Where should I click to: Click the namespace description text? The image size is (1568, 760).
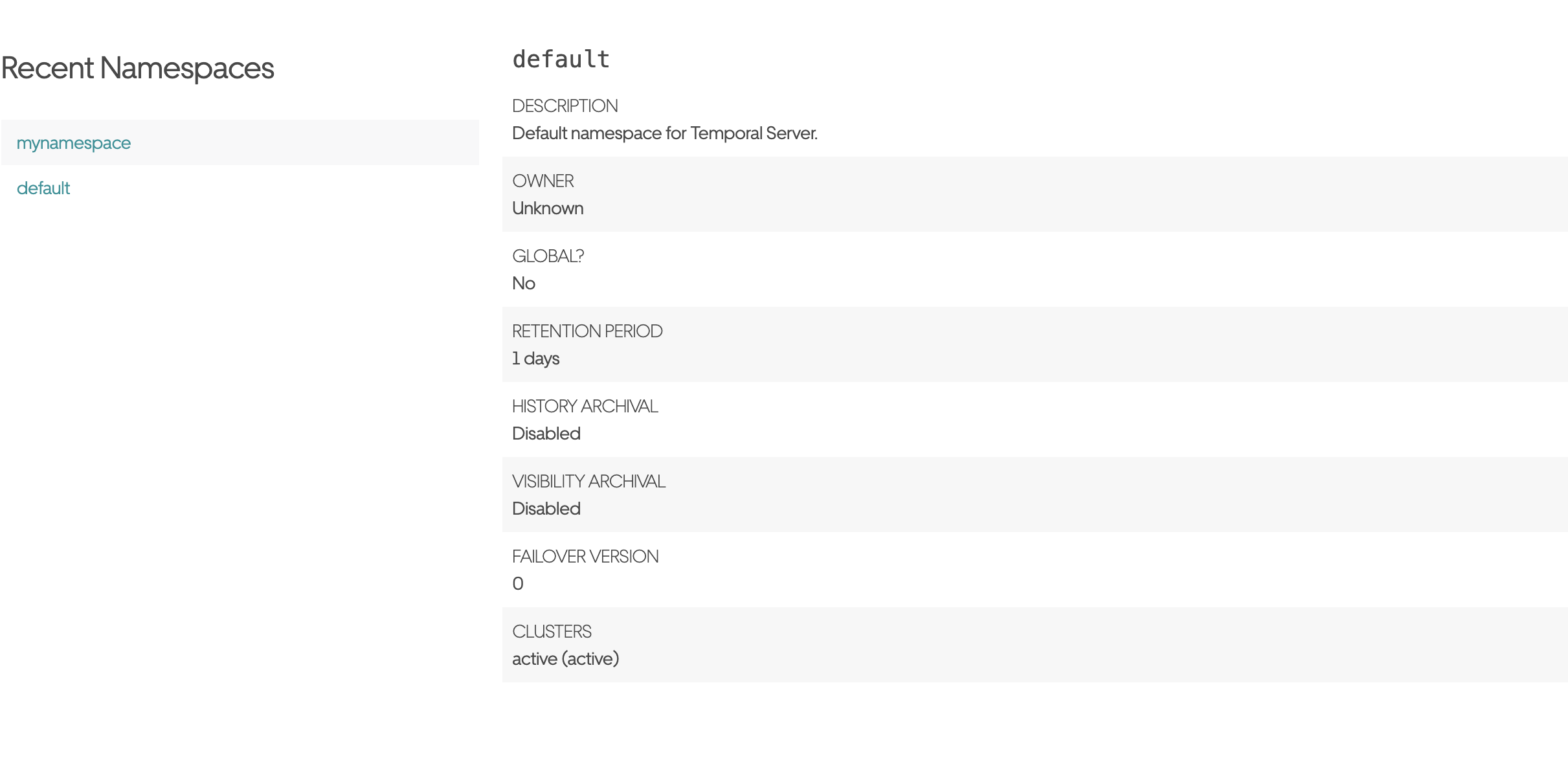(x=665, y=133)
